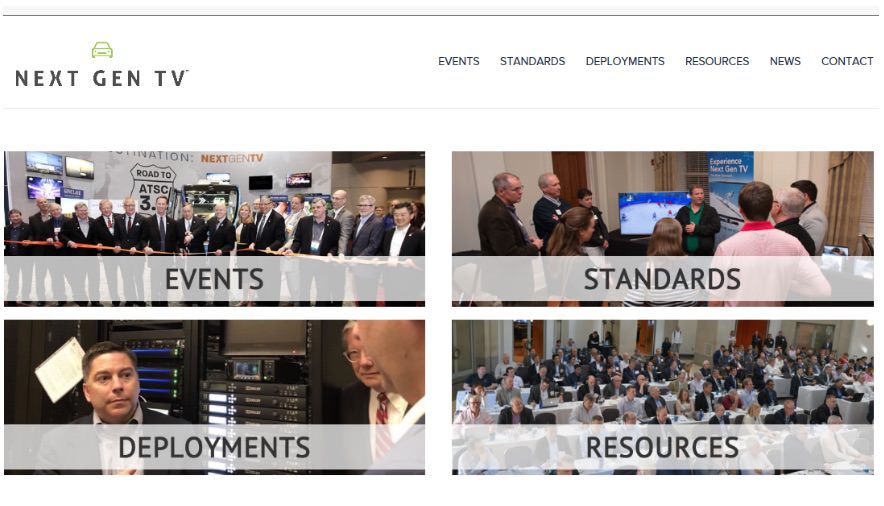Open the Events navigation menu item
The height and width of the screenshot is (506, 884).
pyautogui.click(x=458, y=61)
